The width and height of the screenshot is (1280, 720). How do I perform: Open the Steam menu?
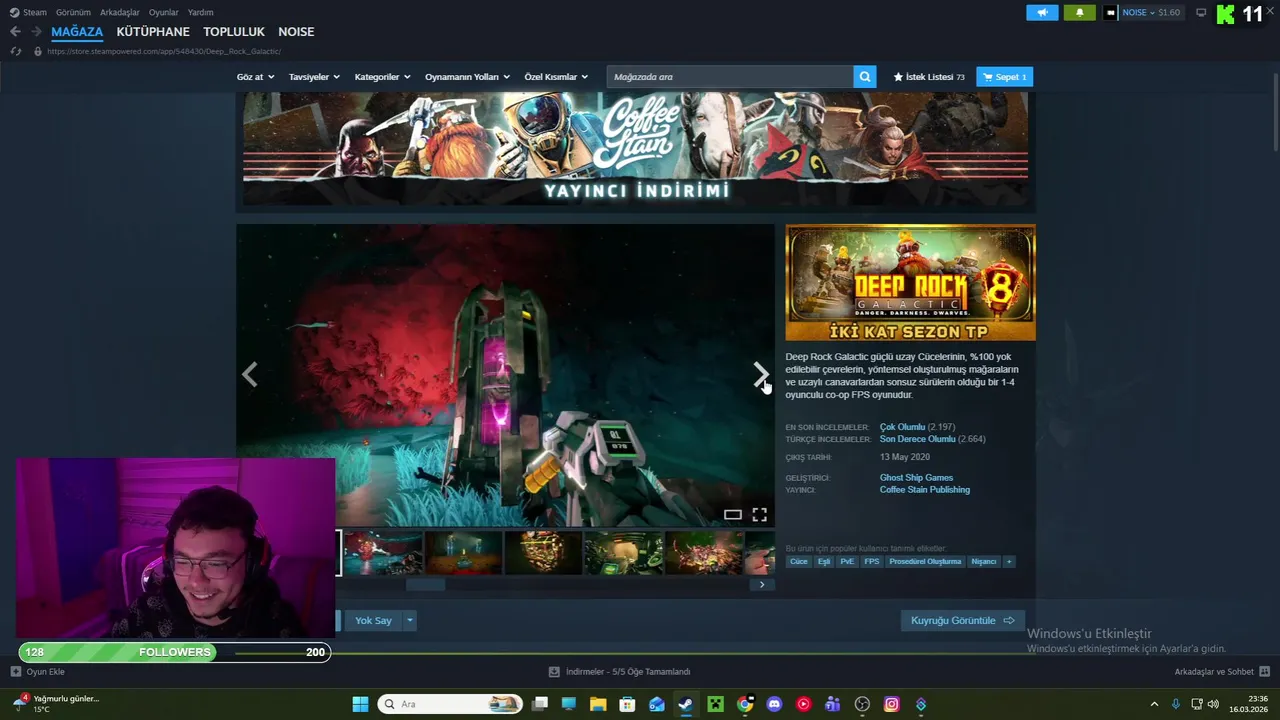click(x=28, y=13)
